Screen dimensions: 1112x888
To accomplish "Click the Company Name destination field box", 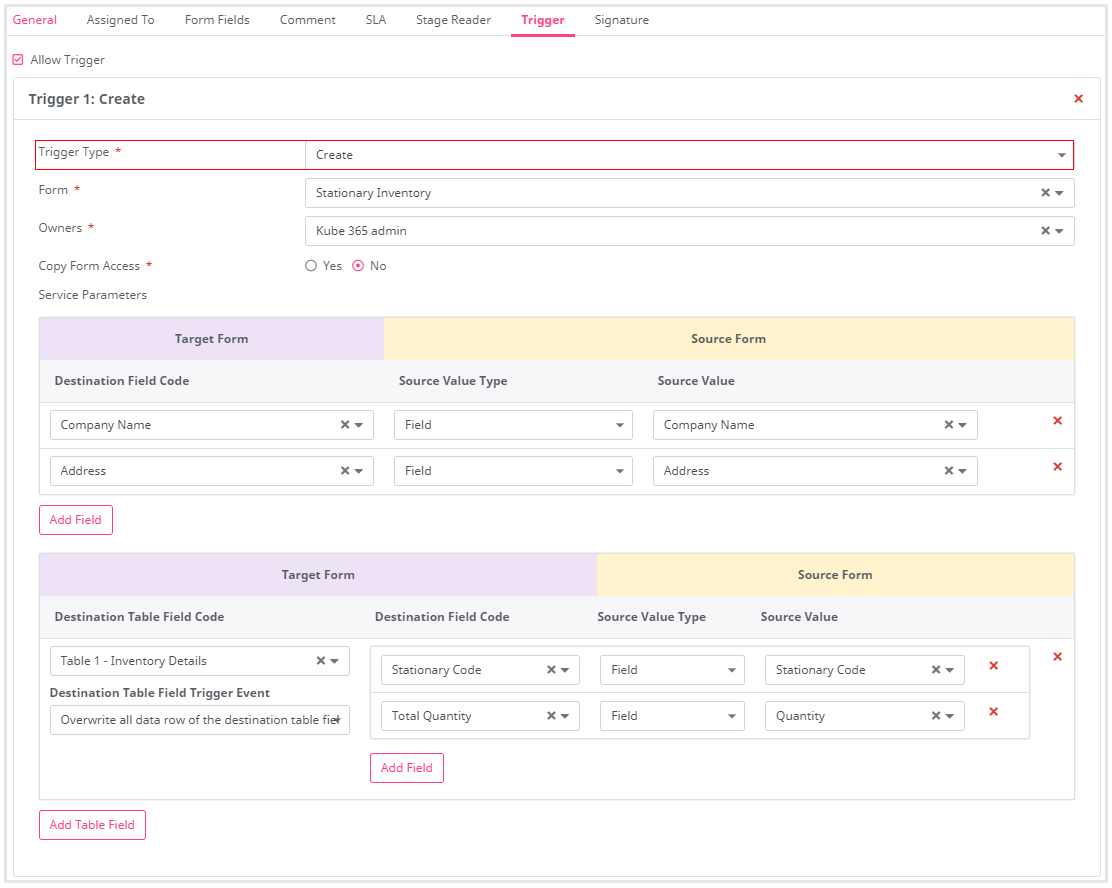I will (195, 425).
